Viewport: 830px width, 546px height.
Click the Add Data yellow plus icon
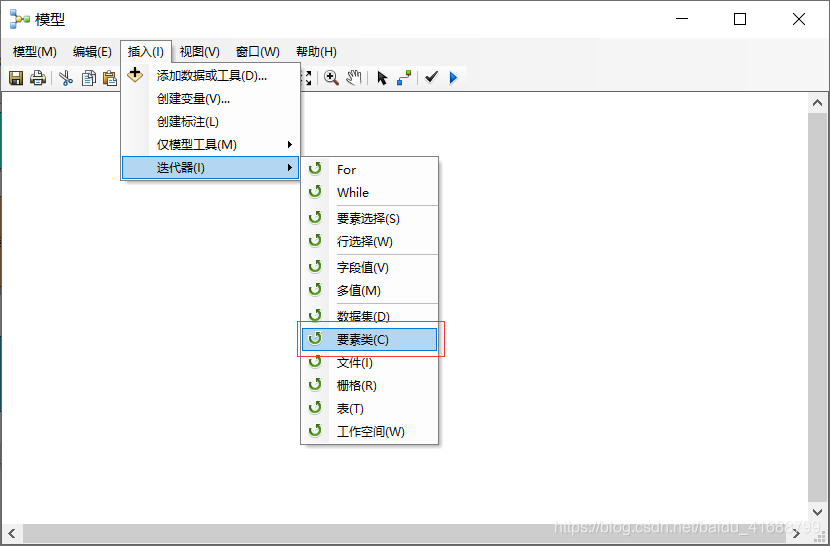(x=135, y=75)
